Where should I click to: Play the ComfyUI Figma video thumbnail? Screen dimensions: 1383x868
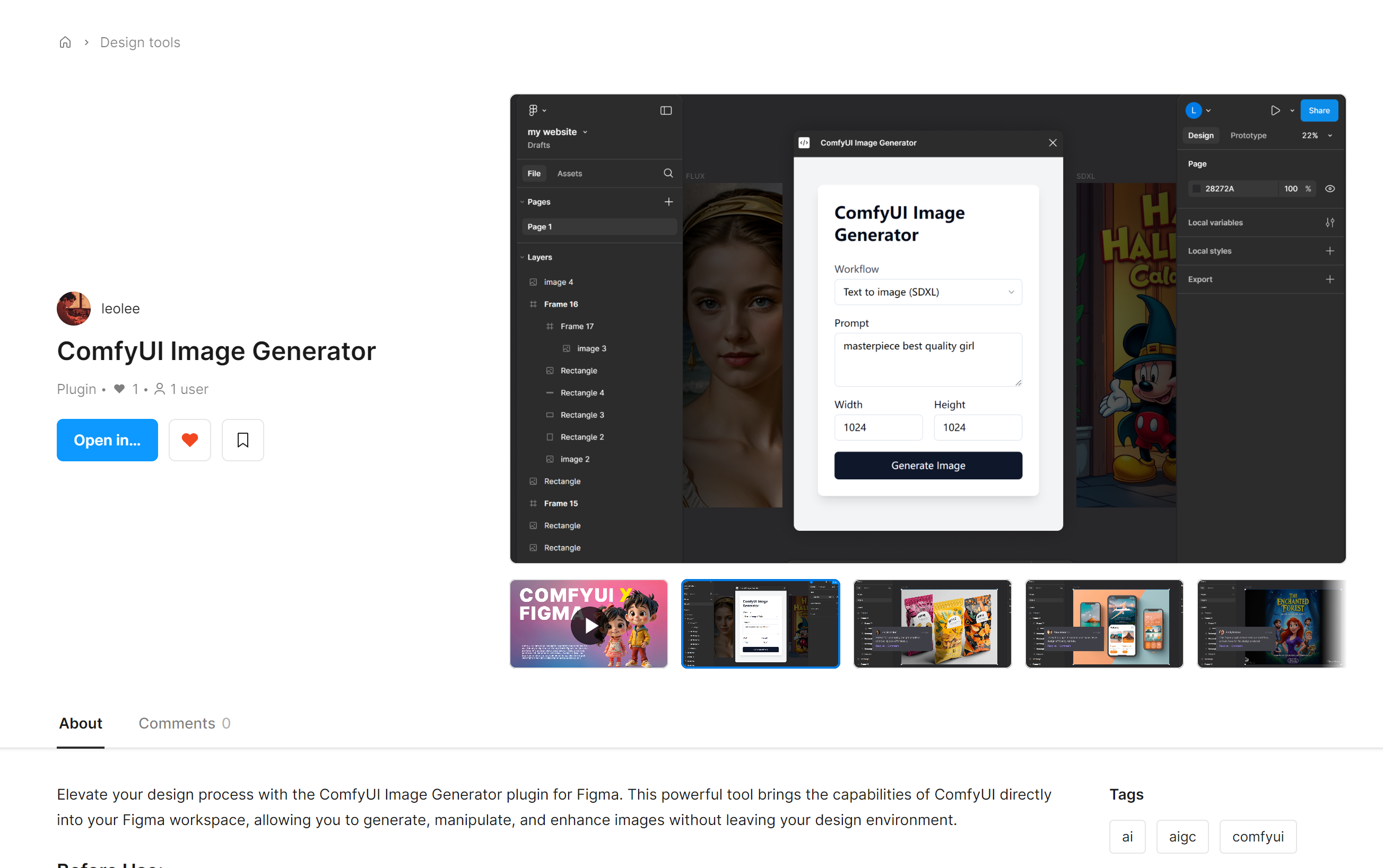click(x=589, y=624)
